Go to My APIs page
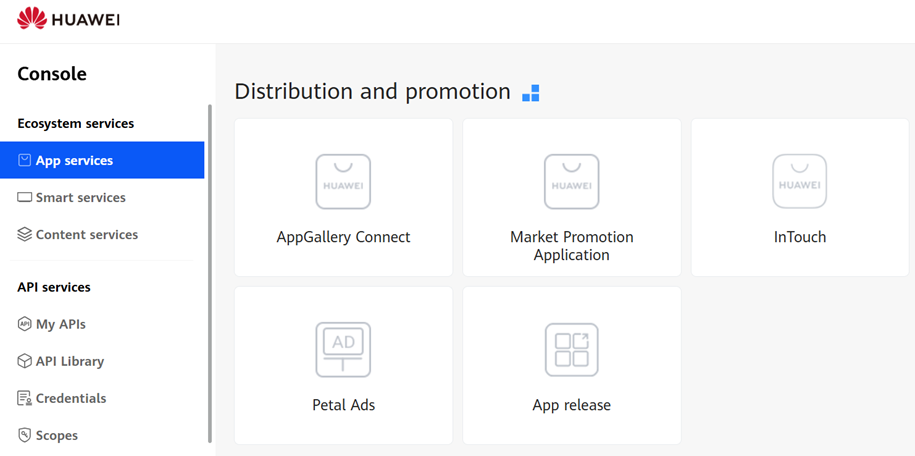 tap(60, 324)
